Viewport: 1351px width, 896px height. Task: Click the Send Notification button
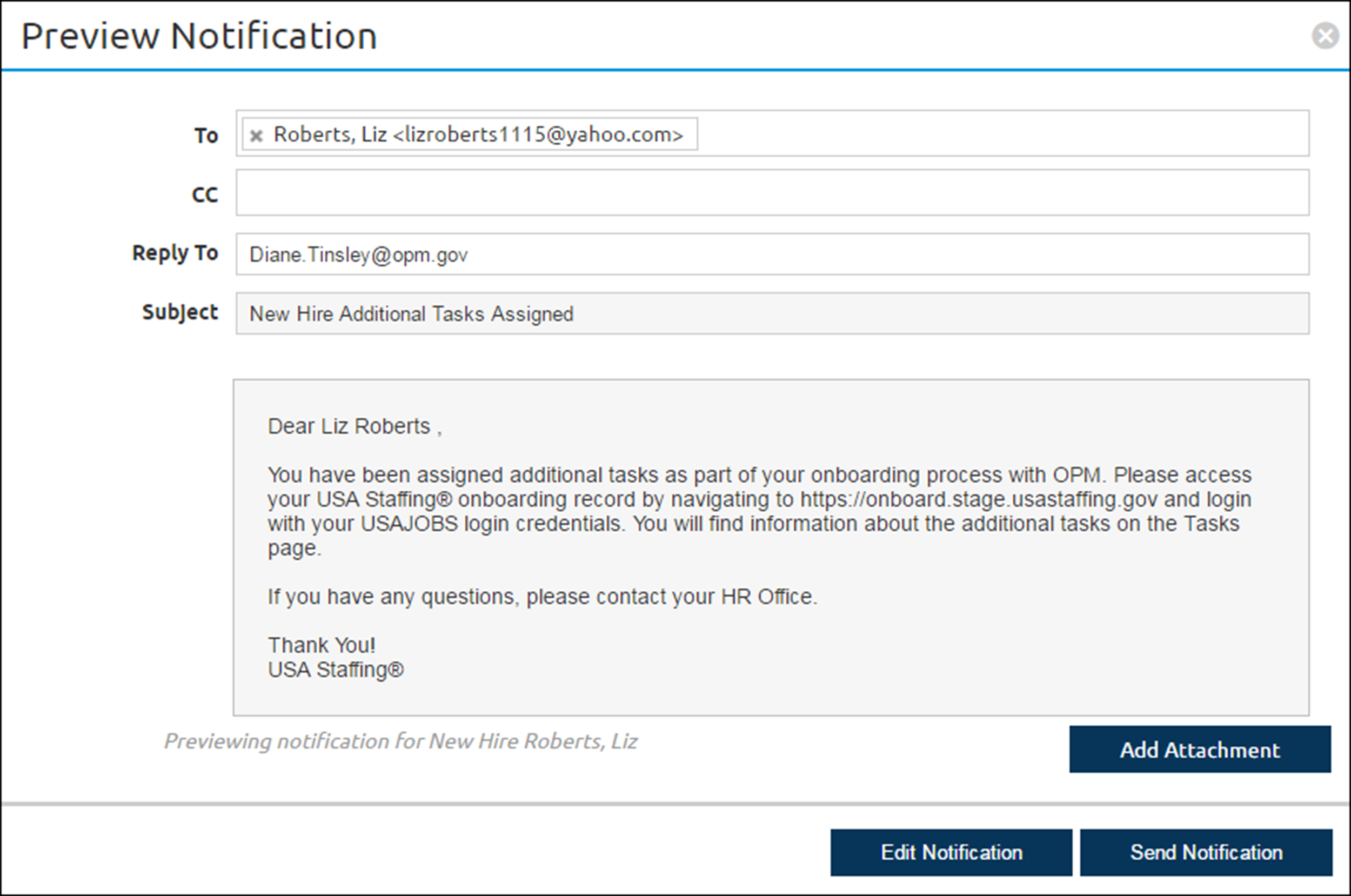coord(1206,852)
